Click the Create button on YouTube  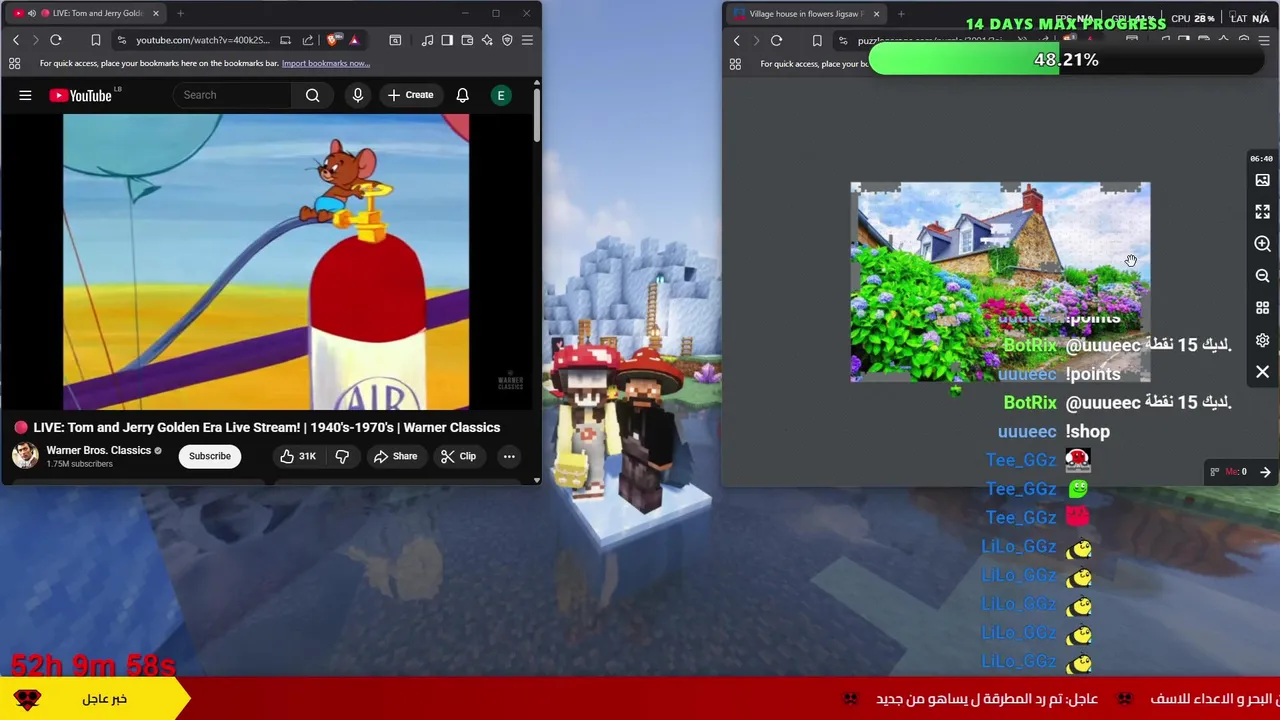(410, 95)
